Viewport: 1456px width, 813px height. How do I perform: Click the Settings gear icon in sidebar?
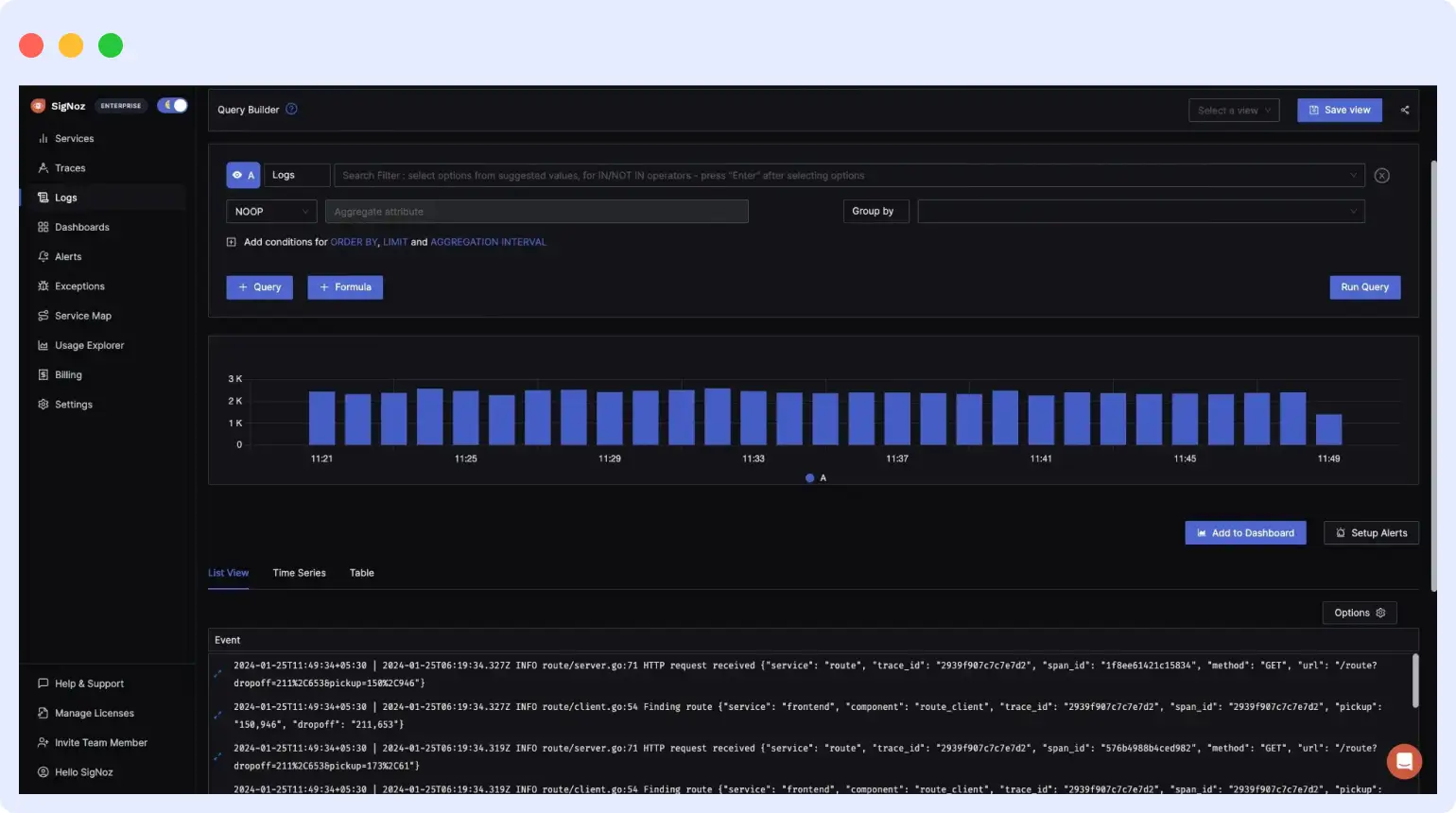pyautogui.click(x=43, y=404)
